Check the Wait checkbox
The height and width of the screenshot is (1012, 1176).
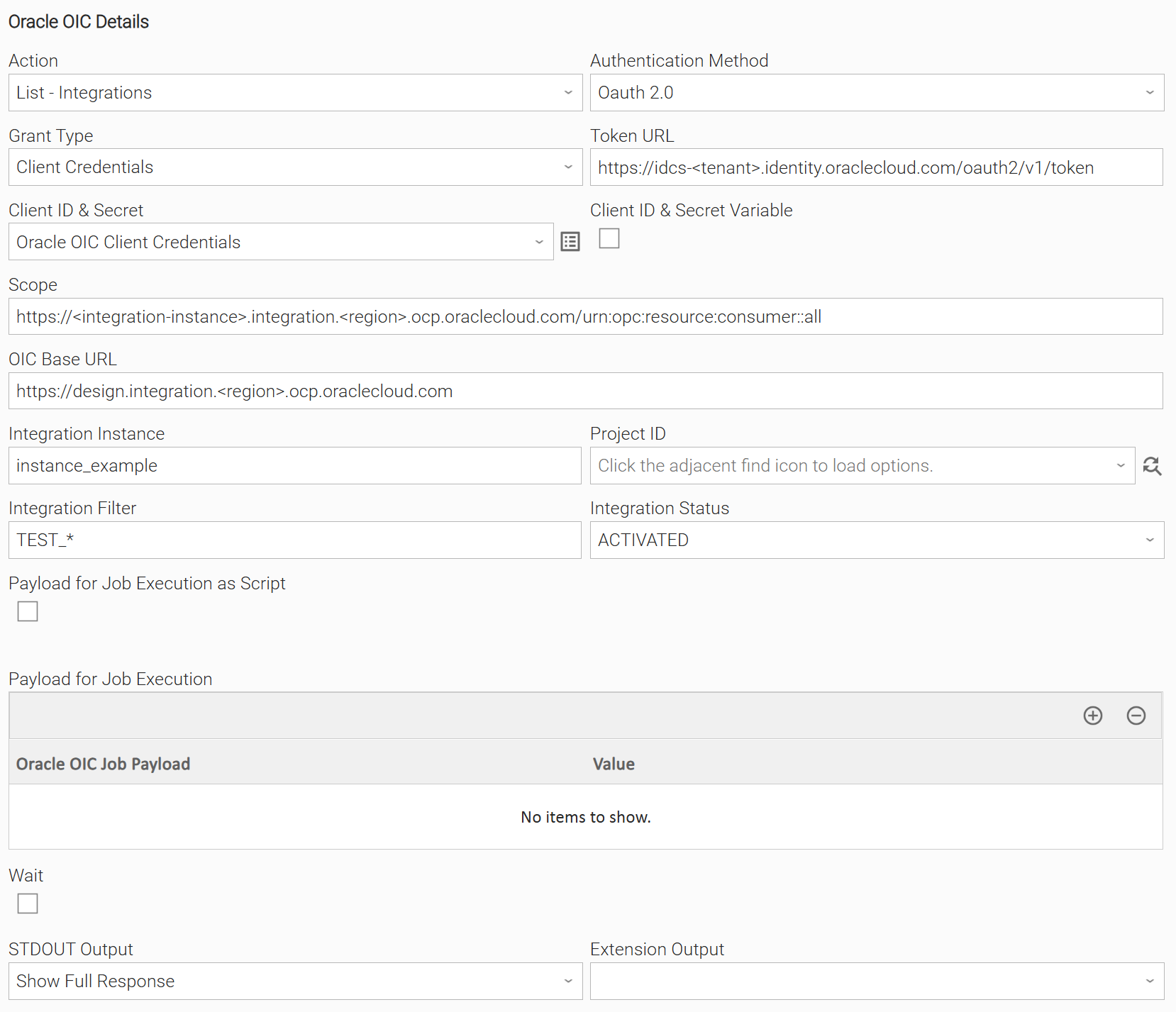[x=28, y=903]
